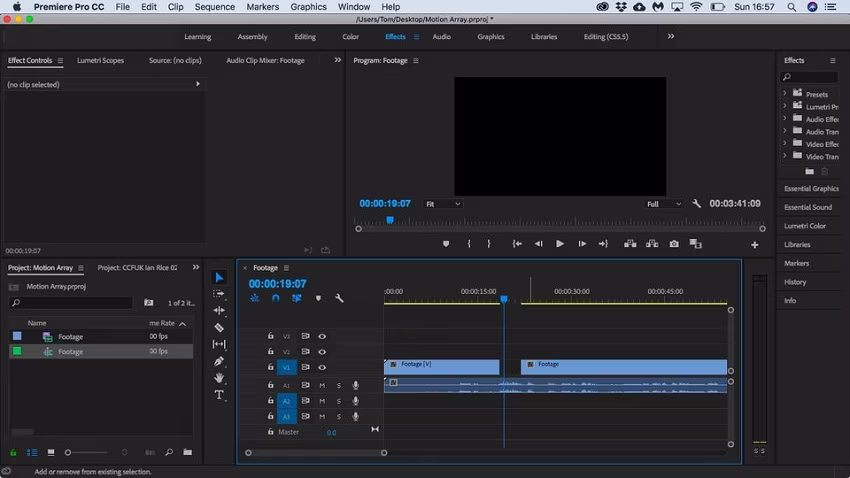The width and height of the screenshot is (850, 478).
Task: Select the Razor tool in the tools panel
Action: 219,327
